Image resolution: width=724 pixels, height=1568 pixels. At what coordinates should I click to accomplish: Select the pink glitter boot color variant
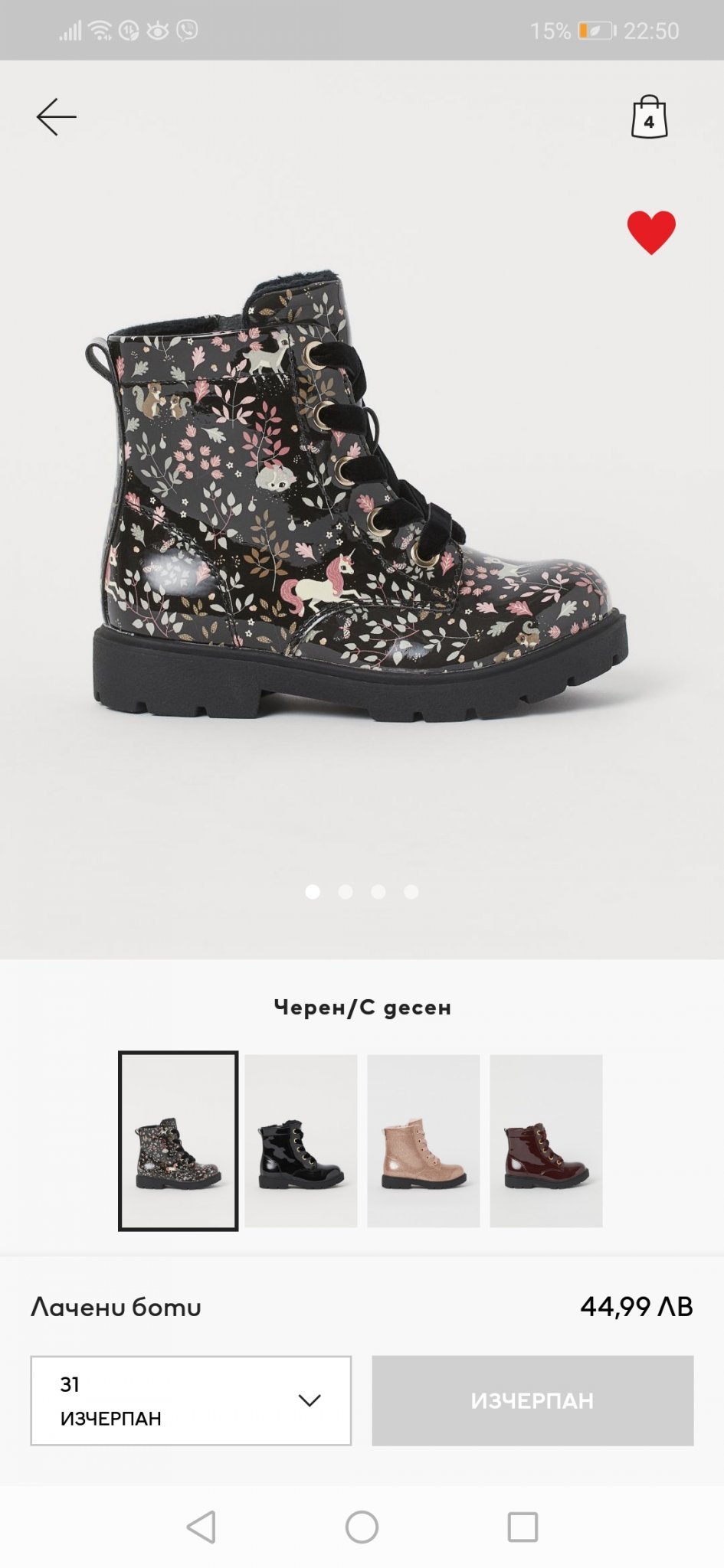(x=424, y=1141)
